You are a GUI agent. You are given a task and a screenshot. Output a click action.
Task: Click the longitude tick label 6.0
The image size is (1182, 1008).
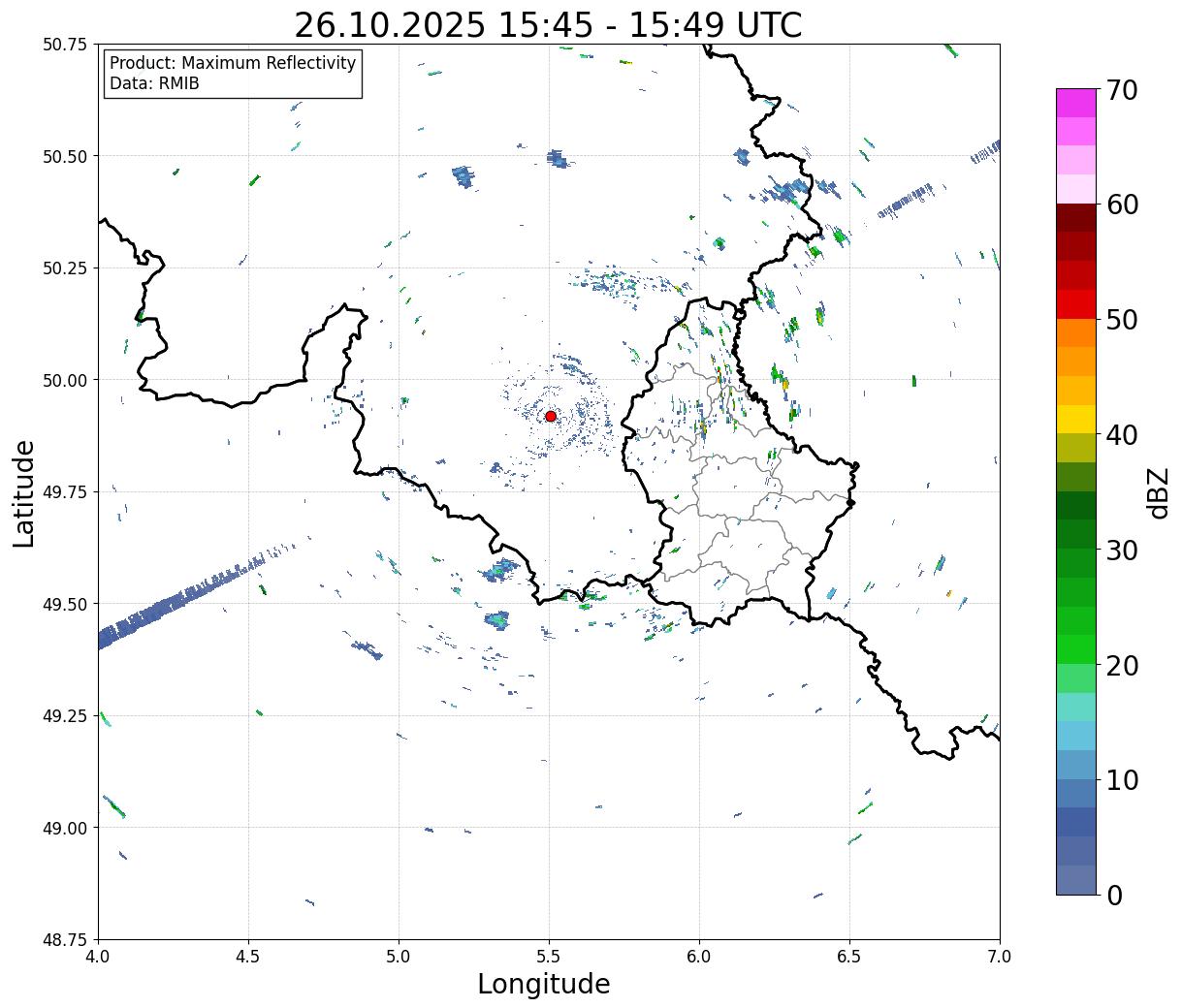tap(699, 957)
